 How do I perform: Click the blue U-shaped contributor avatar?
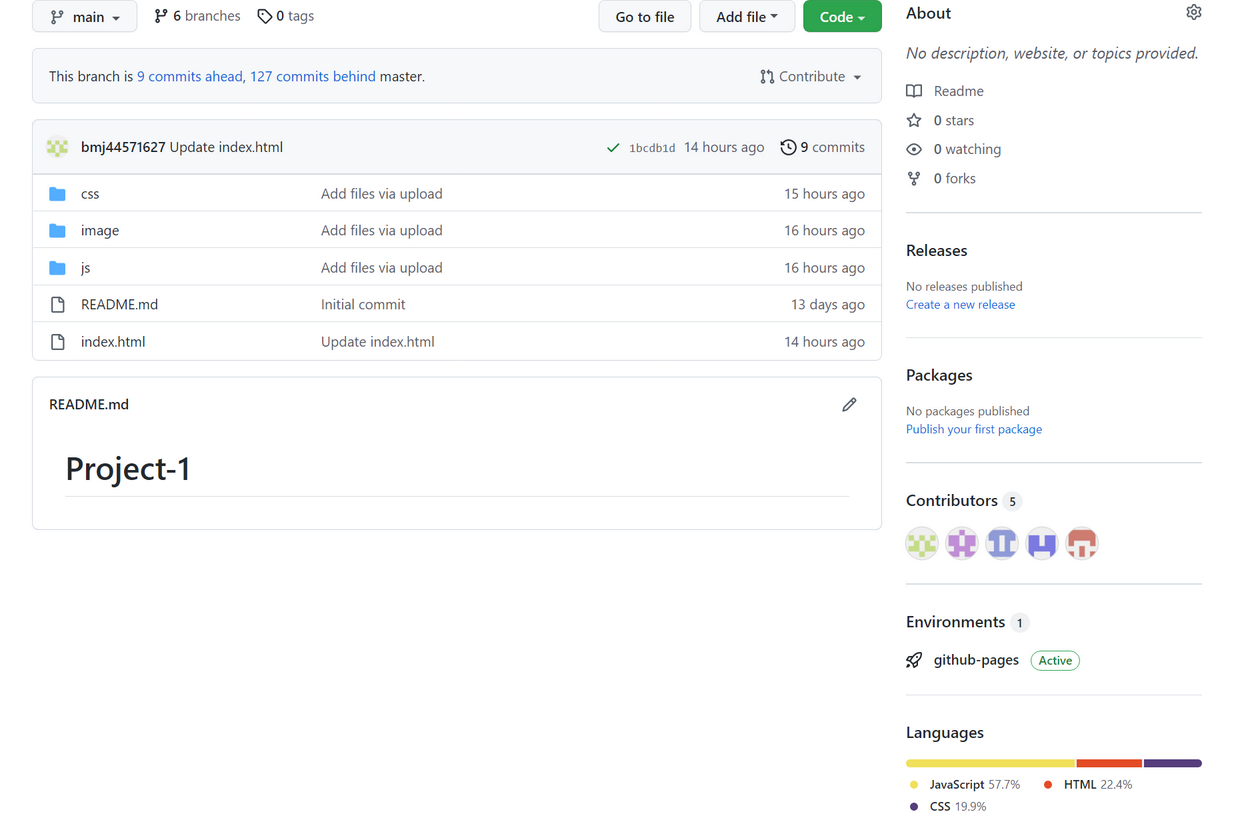[x=1042, y=543]
